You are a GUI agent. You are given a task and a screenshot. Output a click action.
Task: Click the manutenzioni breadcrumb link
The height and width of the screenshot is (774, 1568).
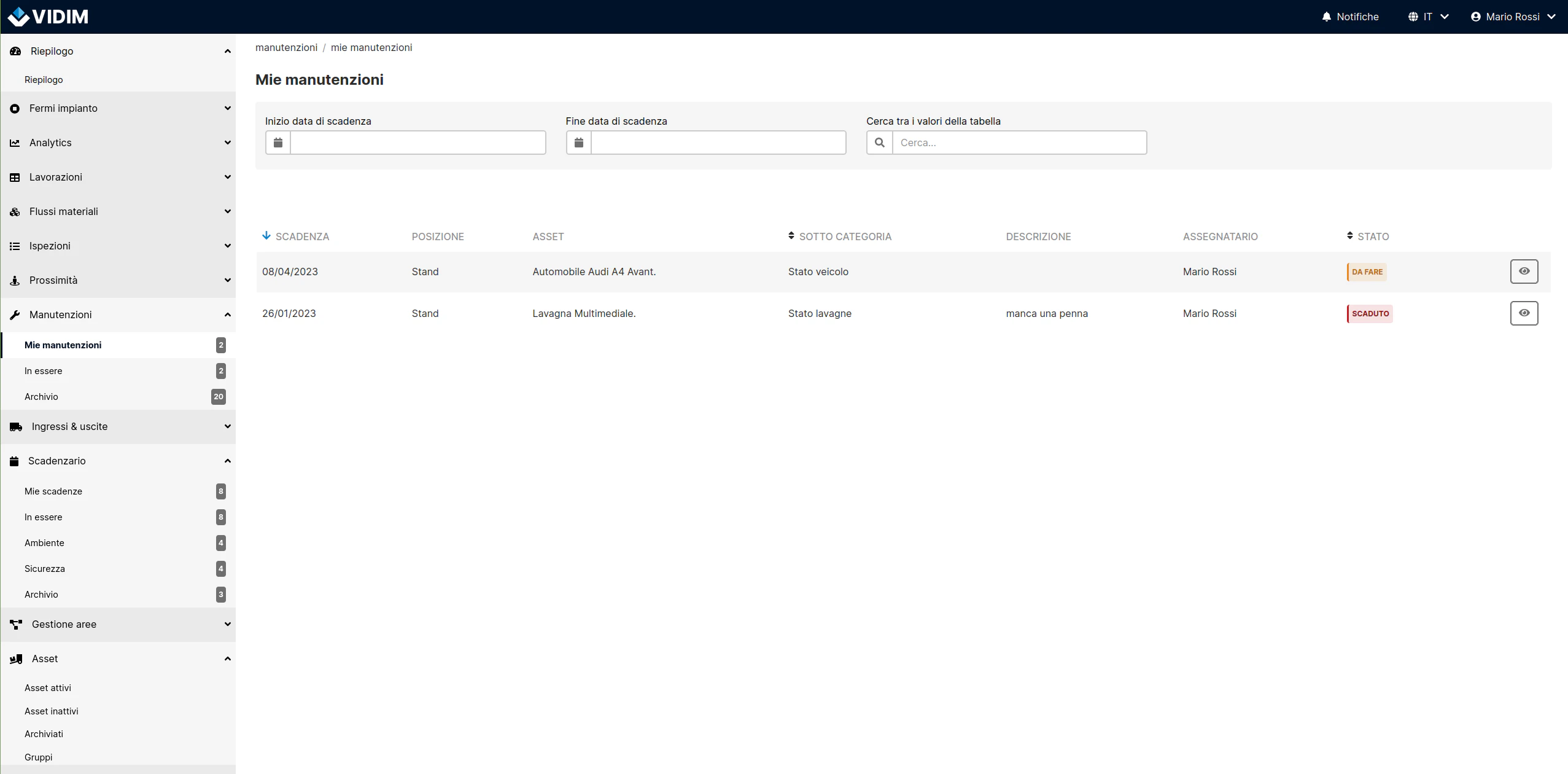click(x=286, y=47)
